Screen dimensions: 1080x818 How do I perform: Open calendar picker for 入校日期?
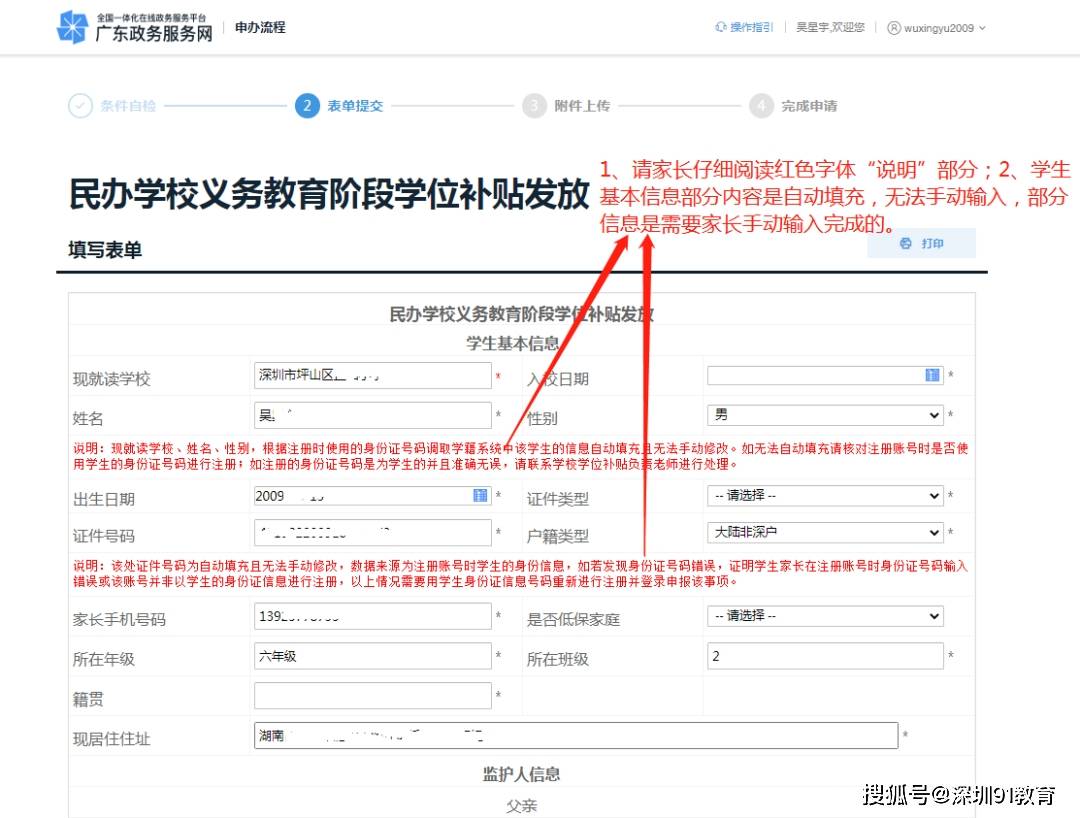click(x=932, y=375)
